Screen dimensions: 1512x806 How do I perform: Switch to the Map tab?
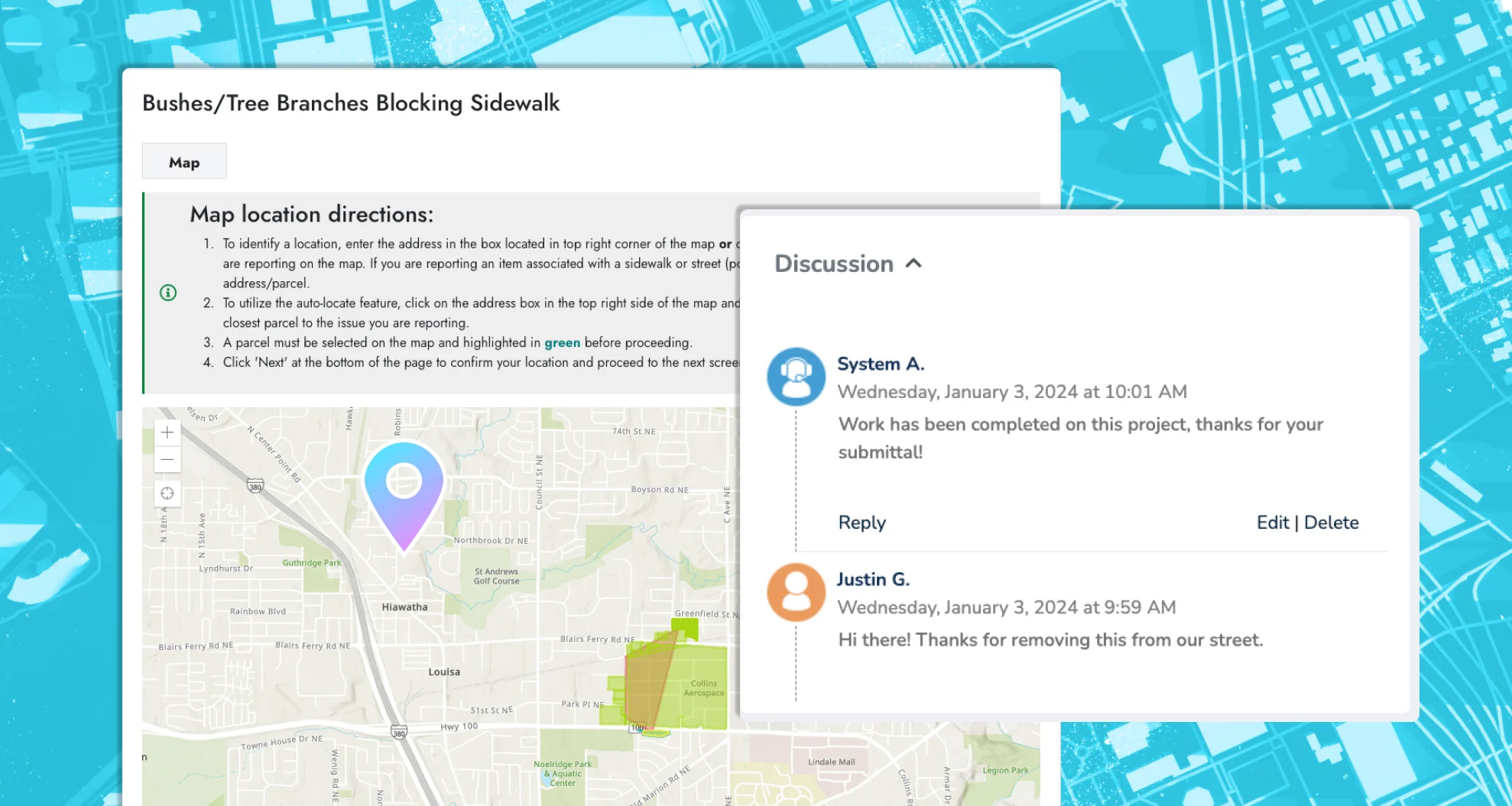(184, 162)
